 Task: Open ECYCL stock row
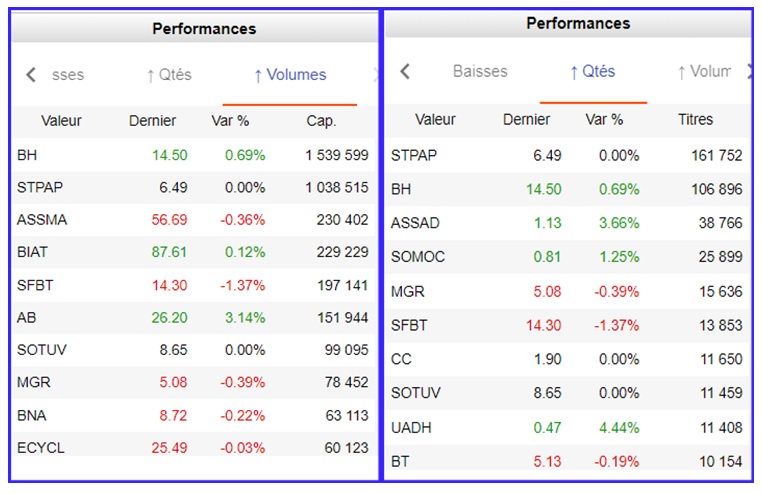(x=40, y=447)
